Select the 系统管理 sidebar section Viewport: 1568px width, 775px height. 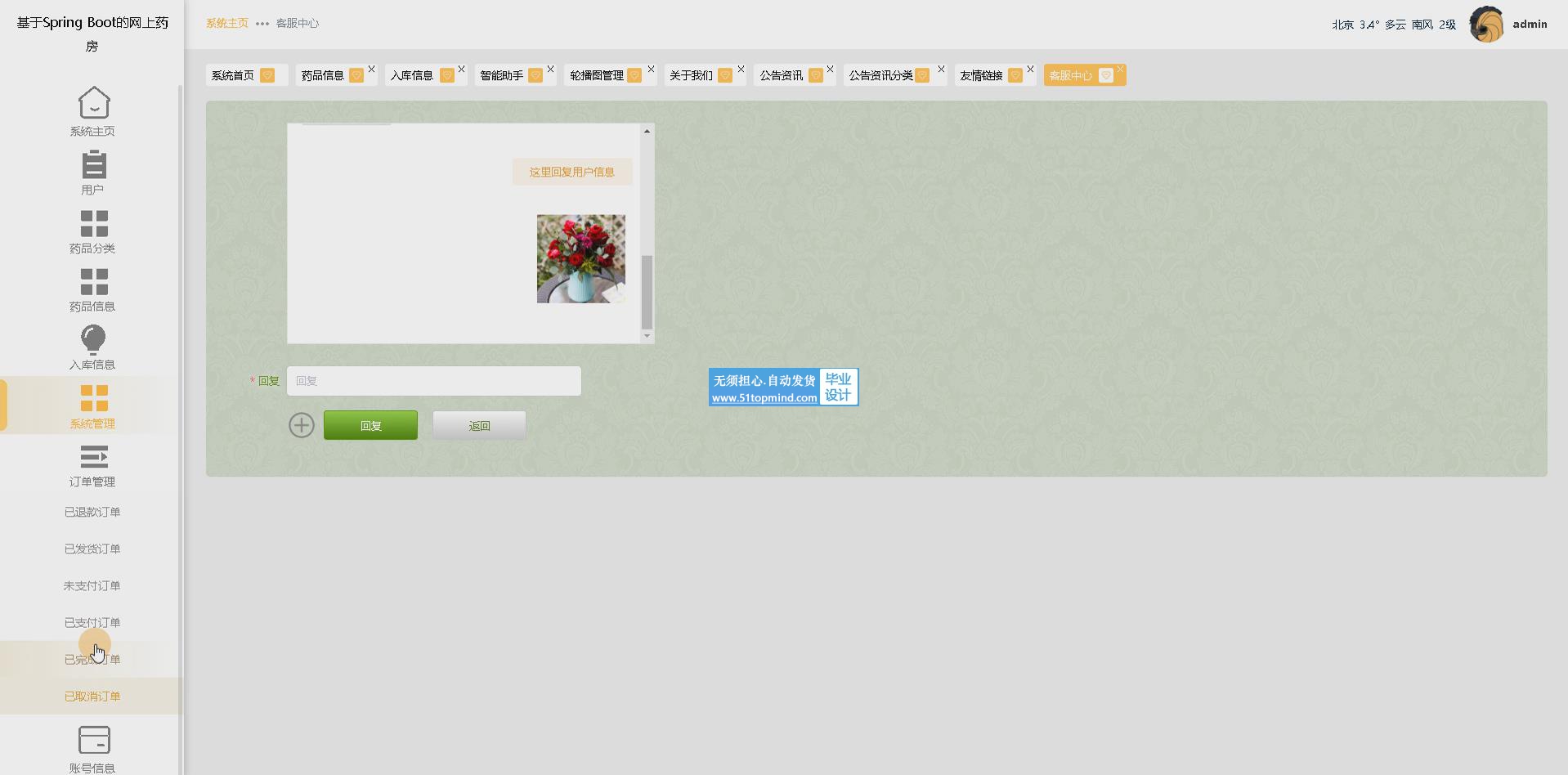coord(92,407)
